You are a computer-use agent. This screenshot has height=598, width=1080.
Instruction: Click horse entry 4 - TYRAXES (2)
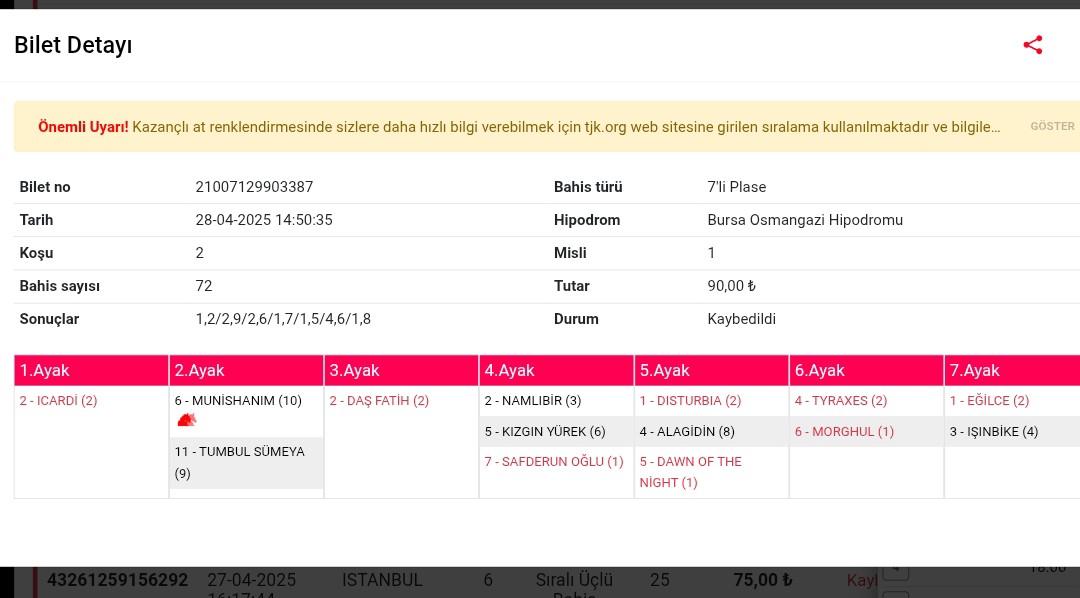pos(841,401)
